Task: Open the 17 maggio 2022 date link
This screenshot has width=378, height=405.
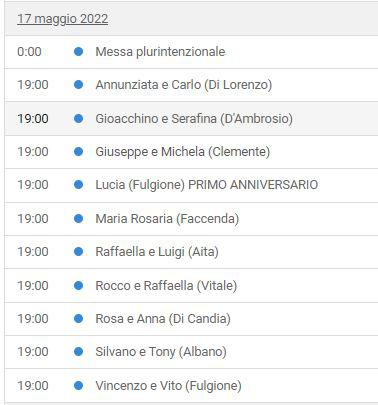Action: click(63, 19)
